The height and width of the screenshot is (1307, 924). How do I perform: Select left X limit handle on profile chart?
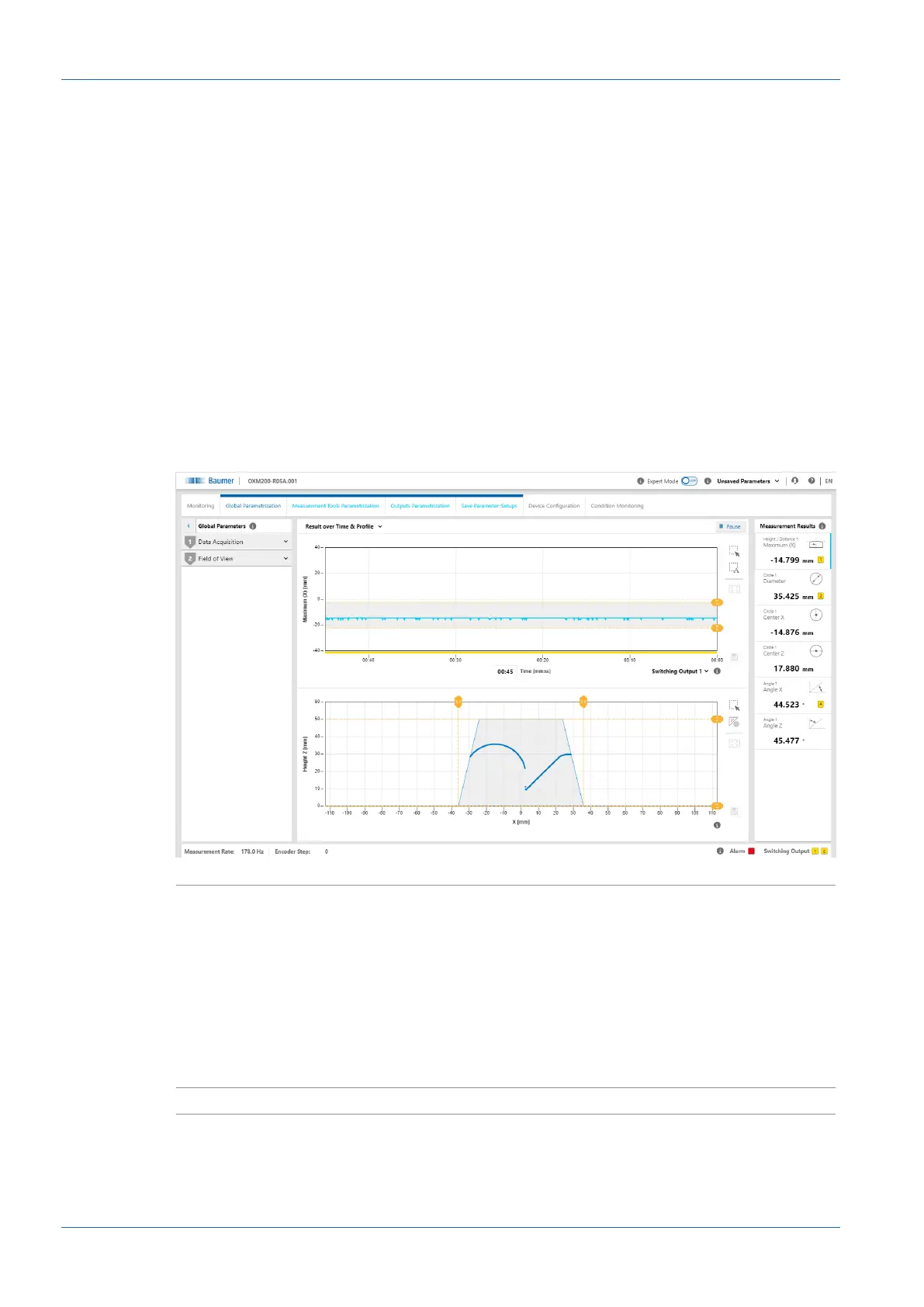point(458,702)
